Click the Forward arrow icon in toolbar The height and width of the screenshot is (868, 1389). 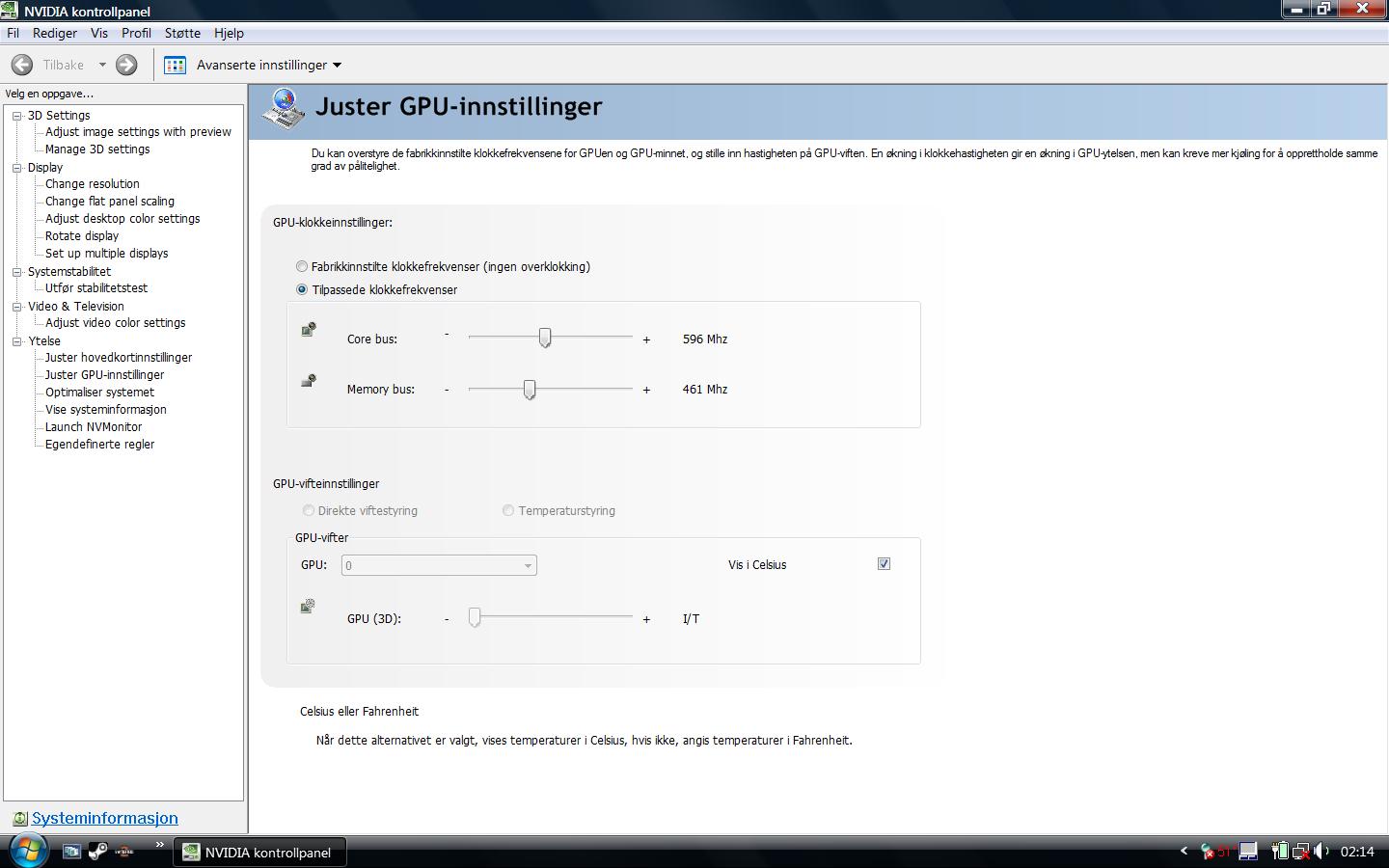click(126, 65)
